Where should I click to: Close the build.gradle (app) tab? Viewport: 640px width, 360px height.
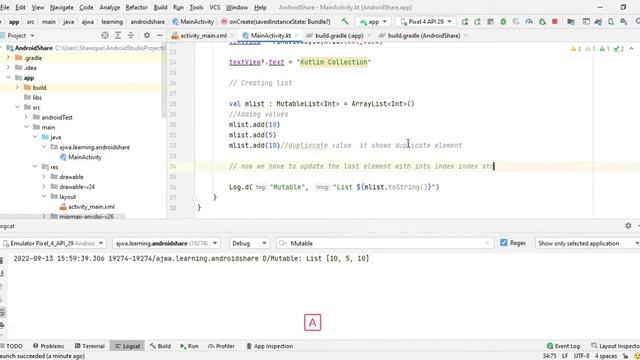368,36
